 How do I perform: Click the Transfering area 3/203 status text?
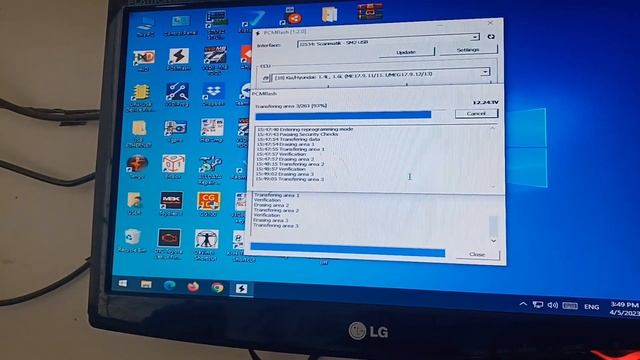291,106
